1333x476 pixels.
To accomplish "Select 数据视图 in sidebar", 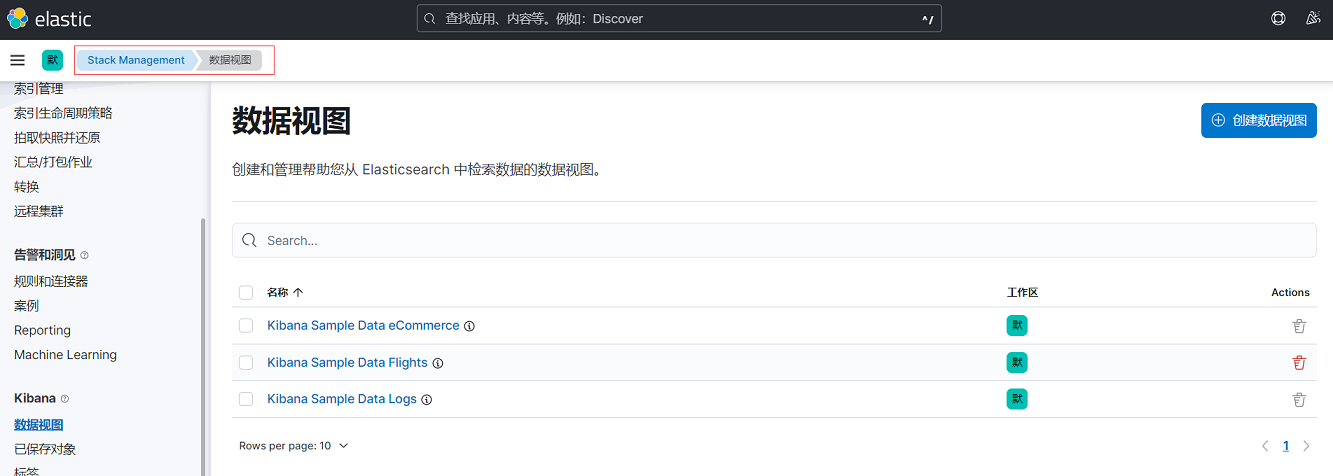I will pos(39,425).
